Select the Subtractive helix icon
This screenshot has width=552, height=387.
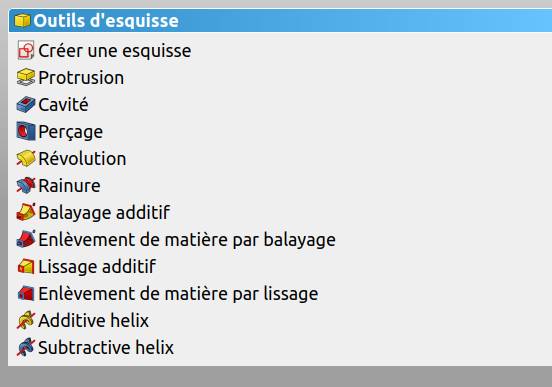(26, 348)
